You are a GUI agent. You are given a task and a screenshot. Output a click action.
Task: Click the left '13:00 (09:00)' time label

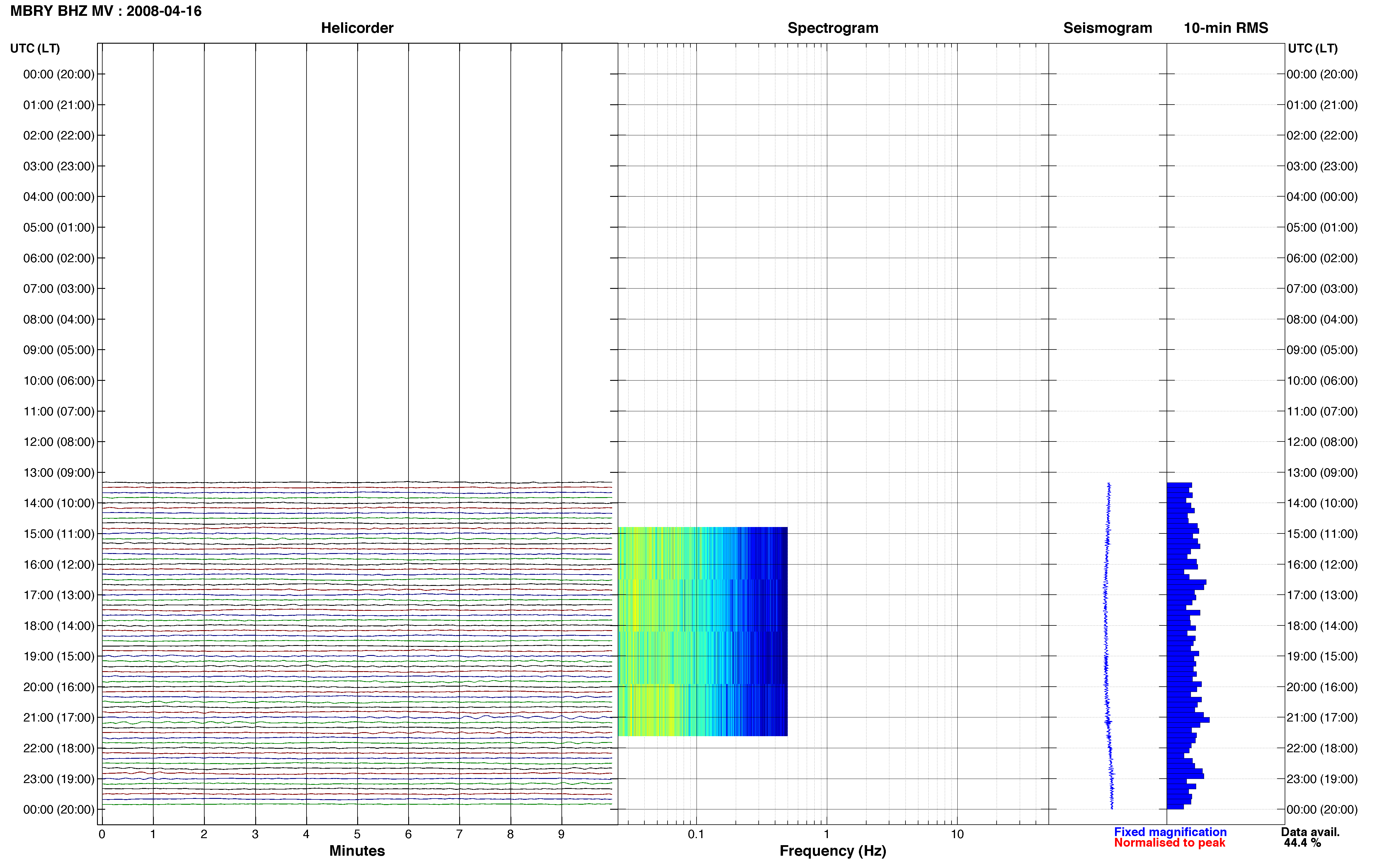(59, 473)
